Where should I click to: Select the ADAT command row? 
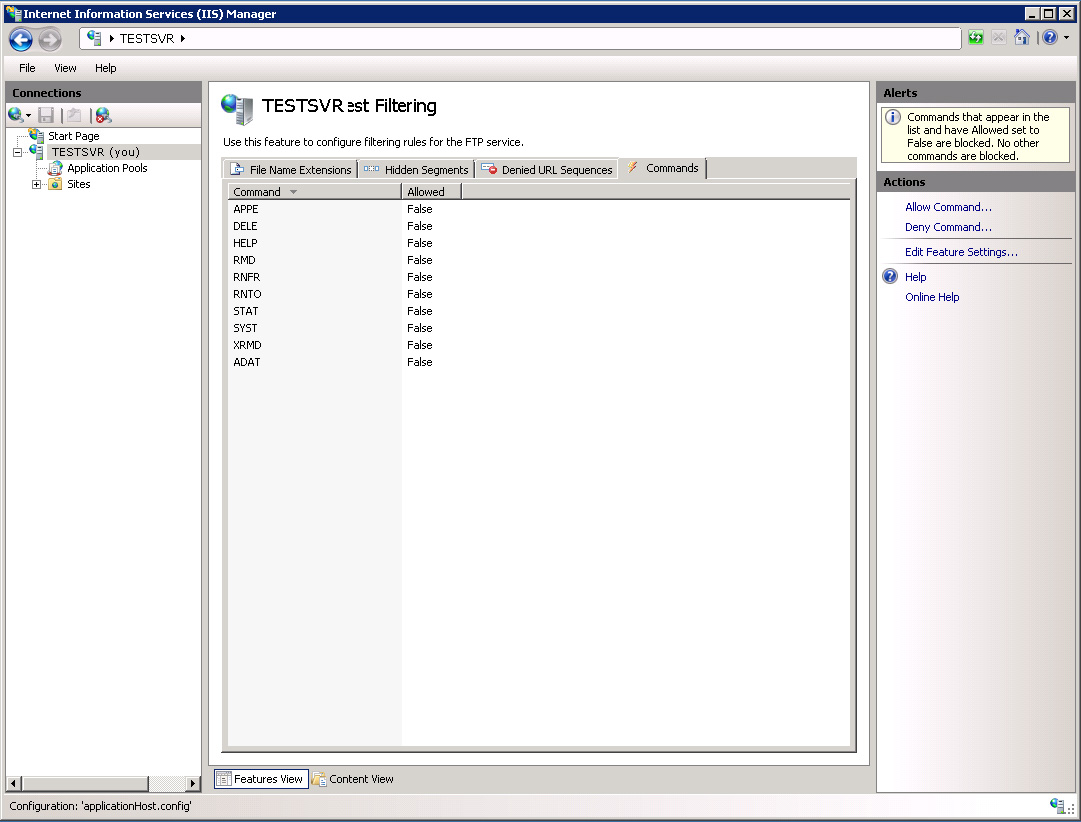[538, 362]
